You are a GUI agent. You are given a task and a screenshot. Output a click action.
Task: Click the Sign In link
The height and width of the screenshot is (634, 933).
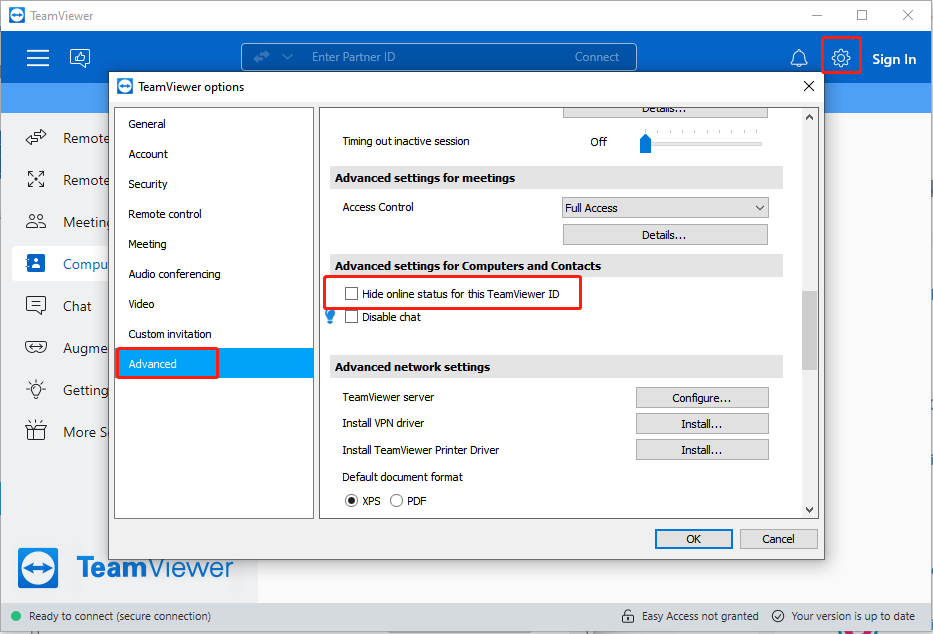pos(894,59)
